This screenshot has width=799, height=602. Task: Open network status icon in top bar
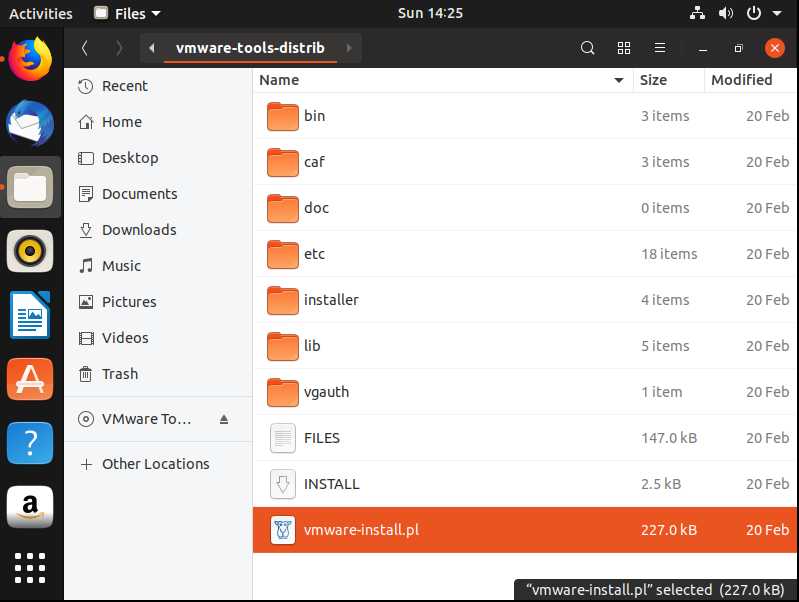[x=697, y=13]
